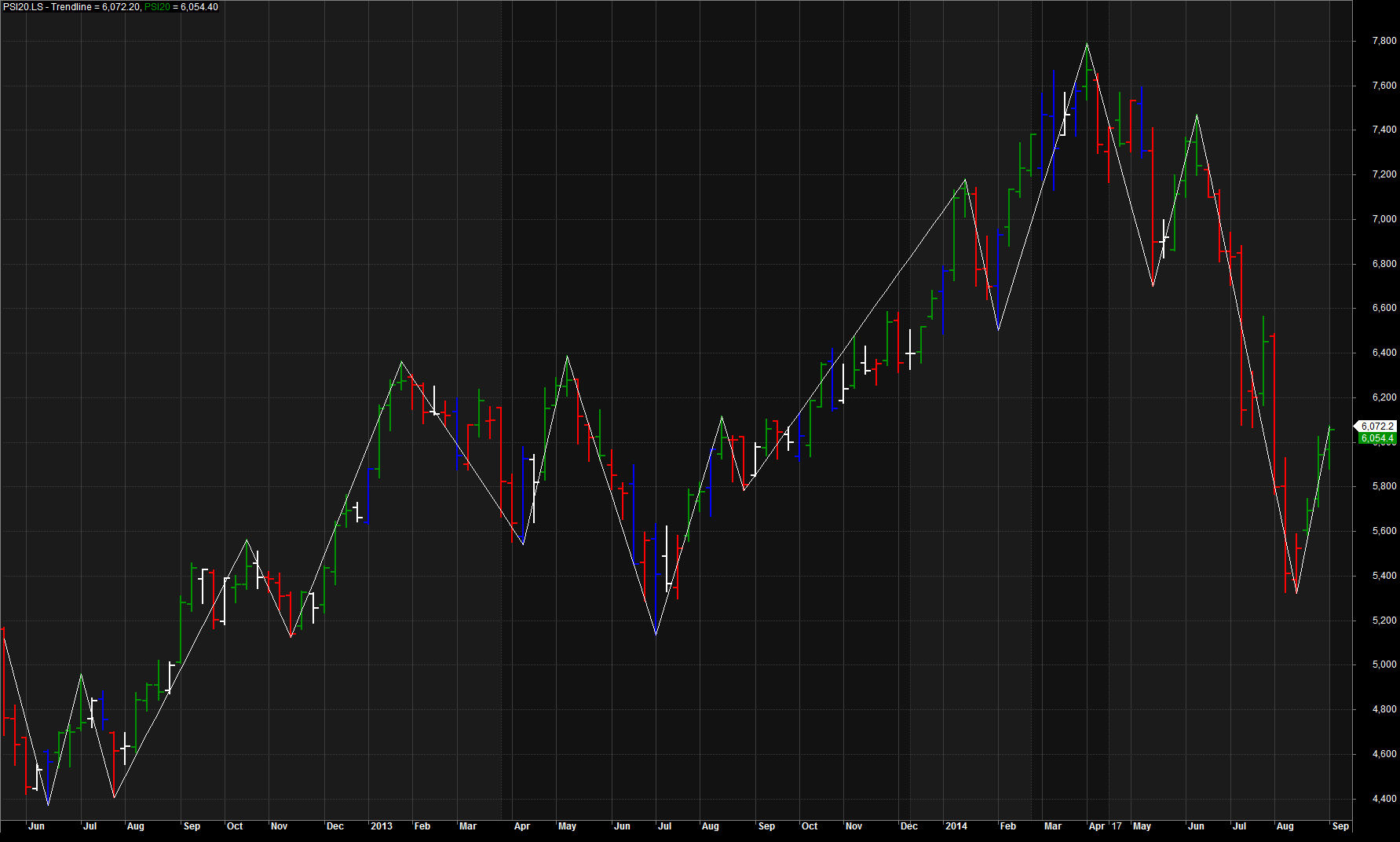This screenshot has width=1400, height=842.
Task: Select the 4,600 price axis label
Action: click(1384, 754)
